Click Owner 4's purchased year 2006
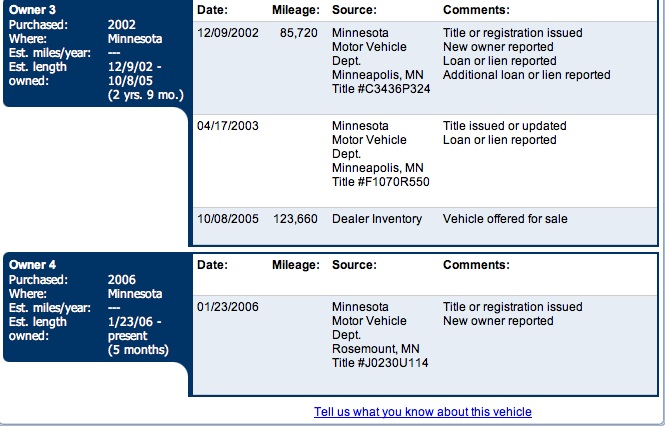This screenshot has width=665, height=426. click(x=122, y=280)
